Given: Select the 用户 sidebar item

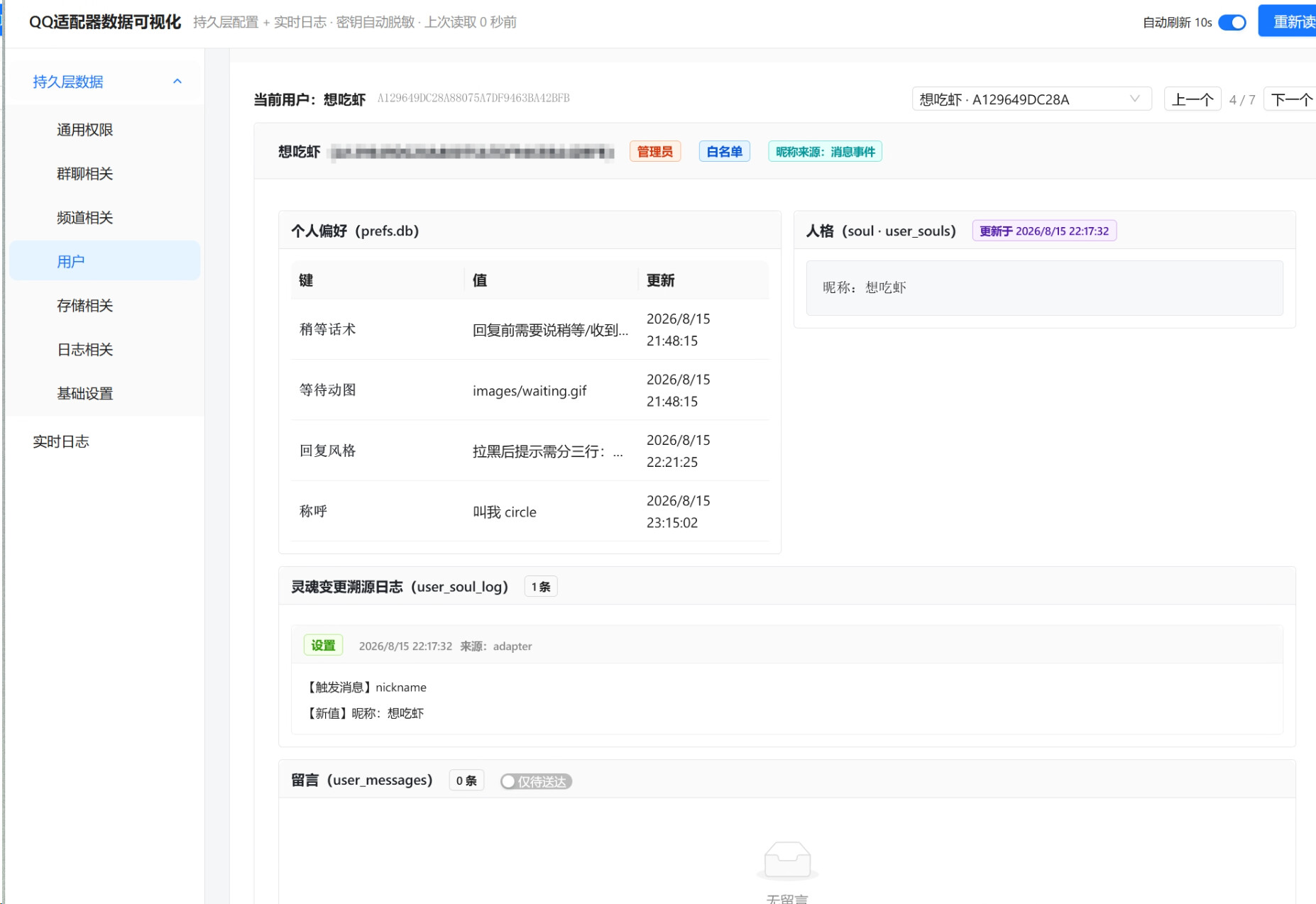Looking at the screenshot, I should pos(105,261).
